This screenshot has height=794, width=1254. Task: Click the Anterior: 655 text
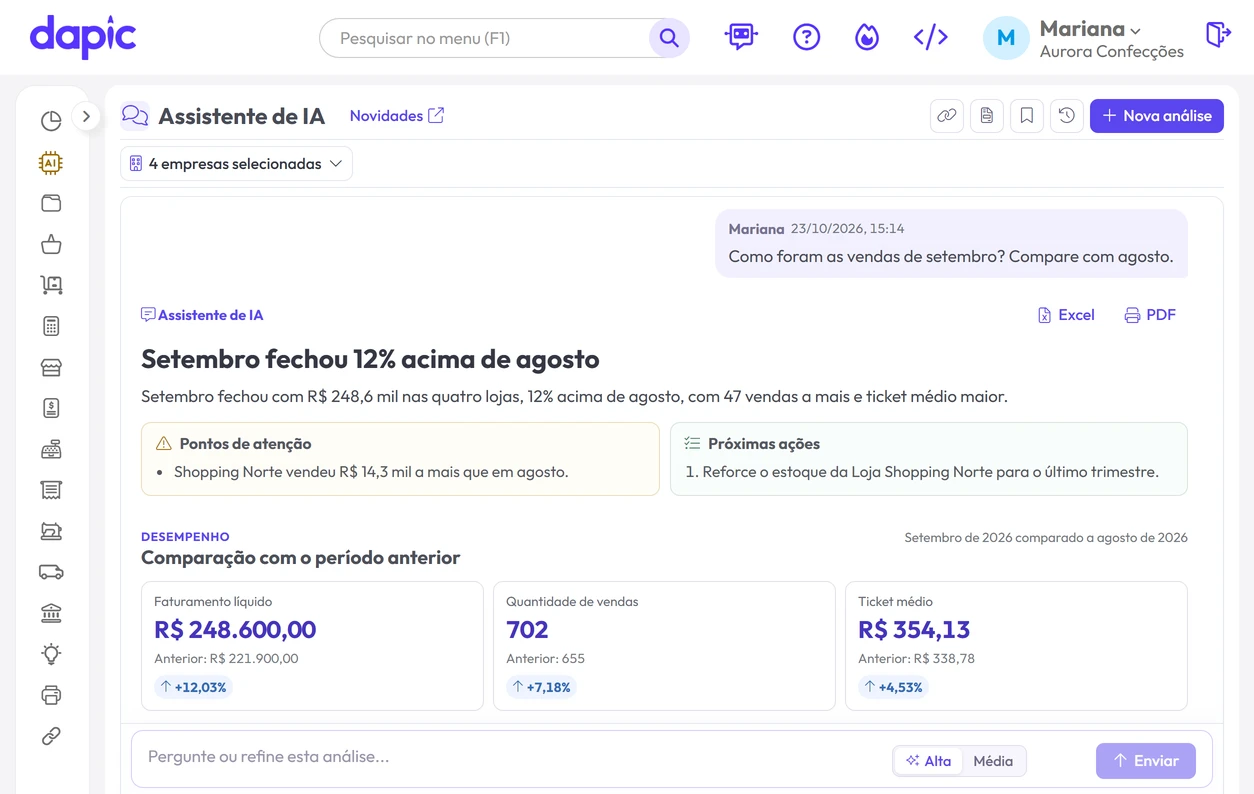click(x=545, y=659)
